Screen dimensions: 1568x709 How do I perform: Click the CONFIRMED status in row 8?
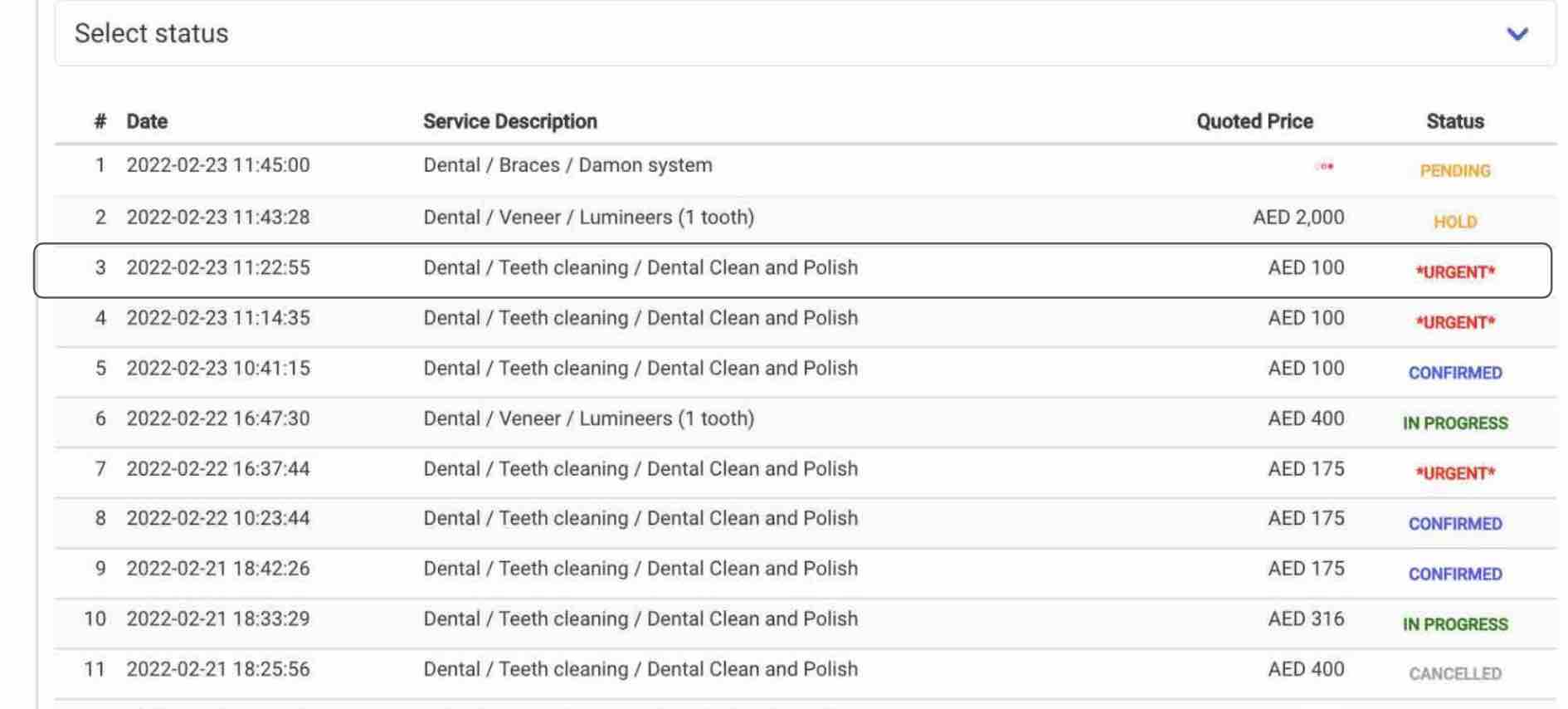click(1455, 524)
